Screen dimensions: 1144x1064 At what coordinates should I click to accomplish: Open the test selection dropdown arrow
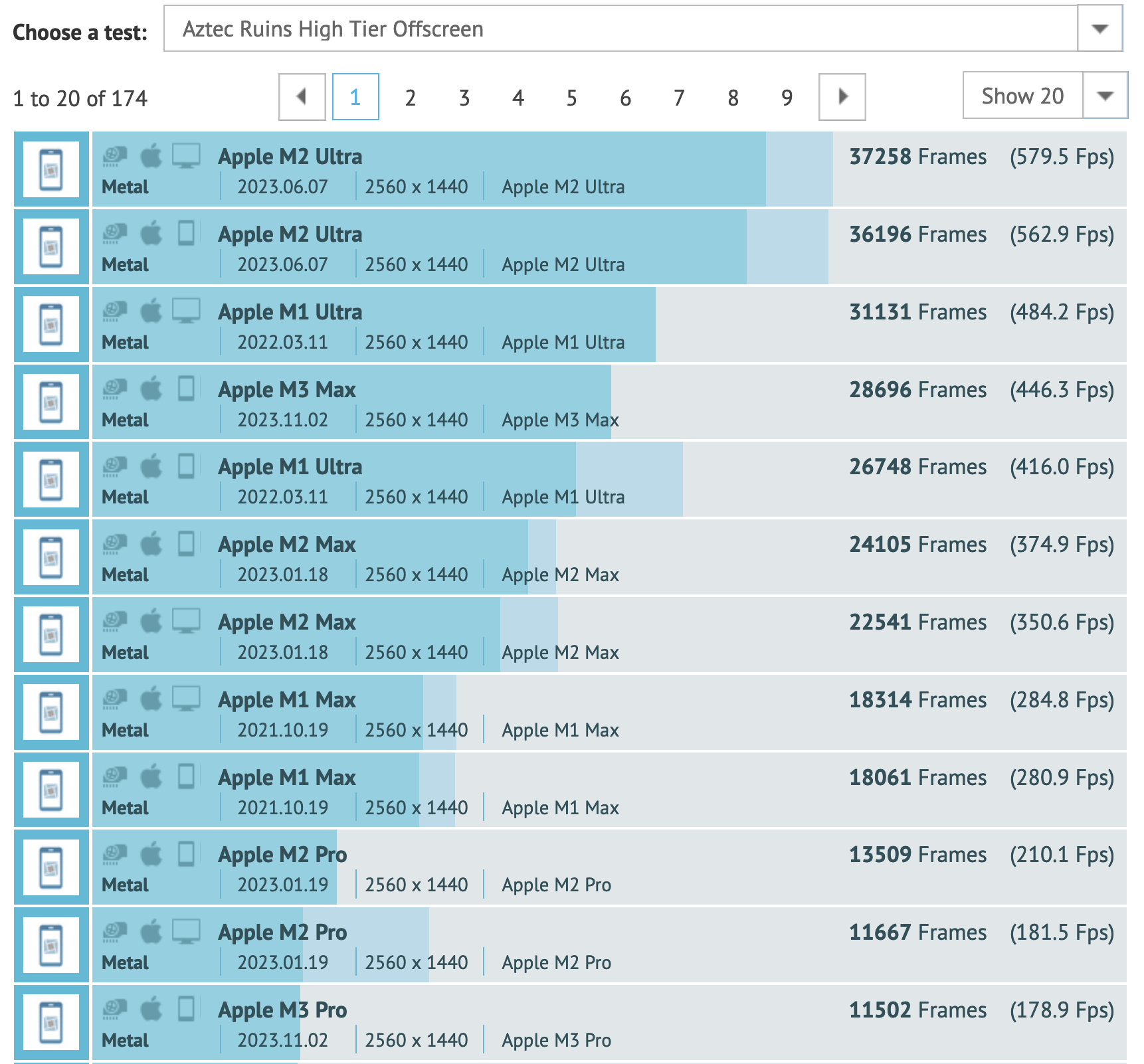1099,29
